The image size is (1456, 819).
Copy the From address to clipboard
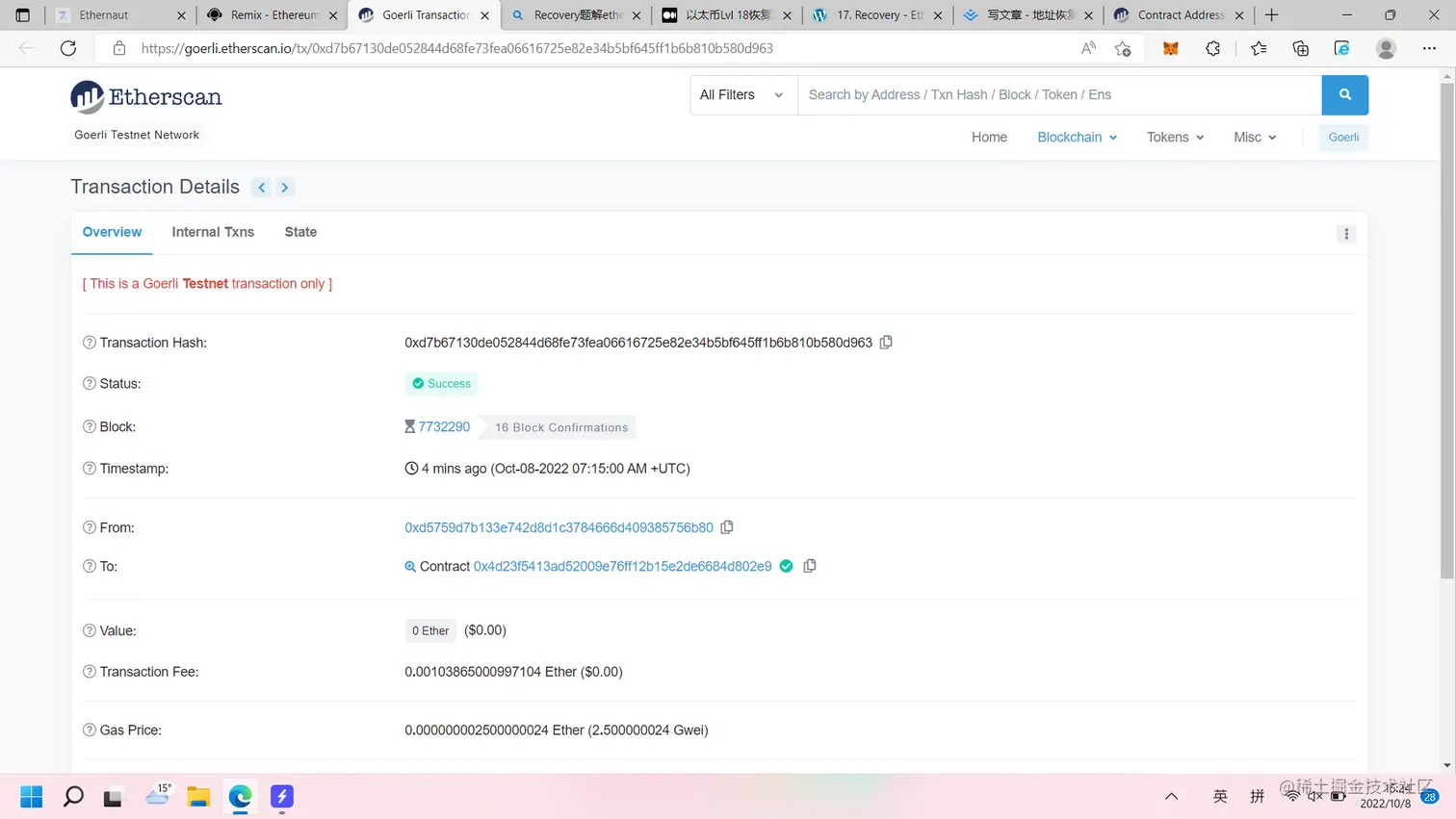tap(727, 527)
